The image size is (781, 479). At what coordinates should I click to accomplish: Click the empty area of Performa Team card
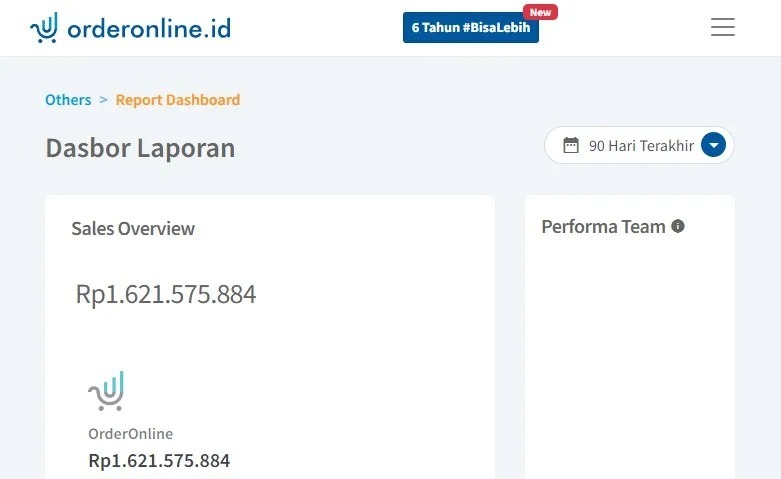pos(630,350)
